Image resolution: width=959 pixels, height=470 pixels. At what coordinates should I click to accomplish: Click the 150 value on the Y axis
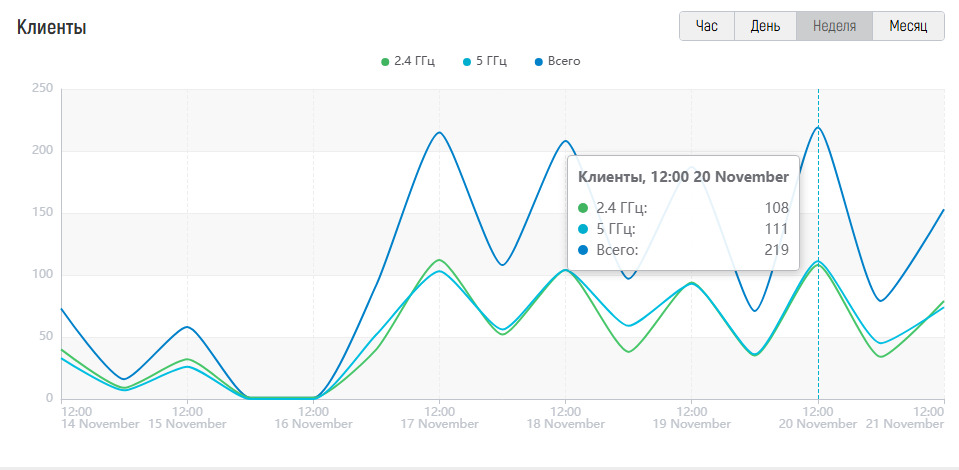(42, 213)
